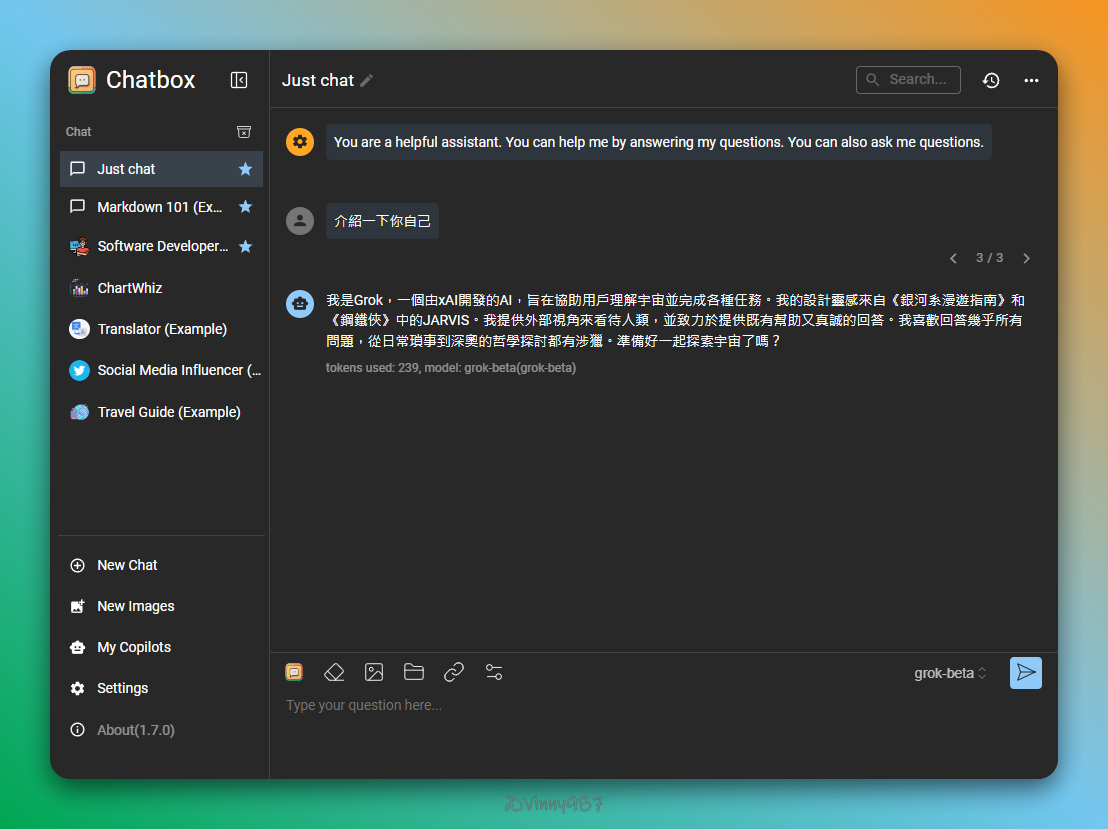Image resolution: width=1108 pixels, height=829 pixels.
Task: Open the chat history clock icon
Action: [990, 80]
